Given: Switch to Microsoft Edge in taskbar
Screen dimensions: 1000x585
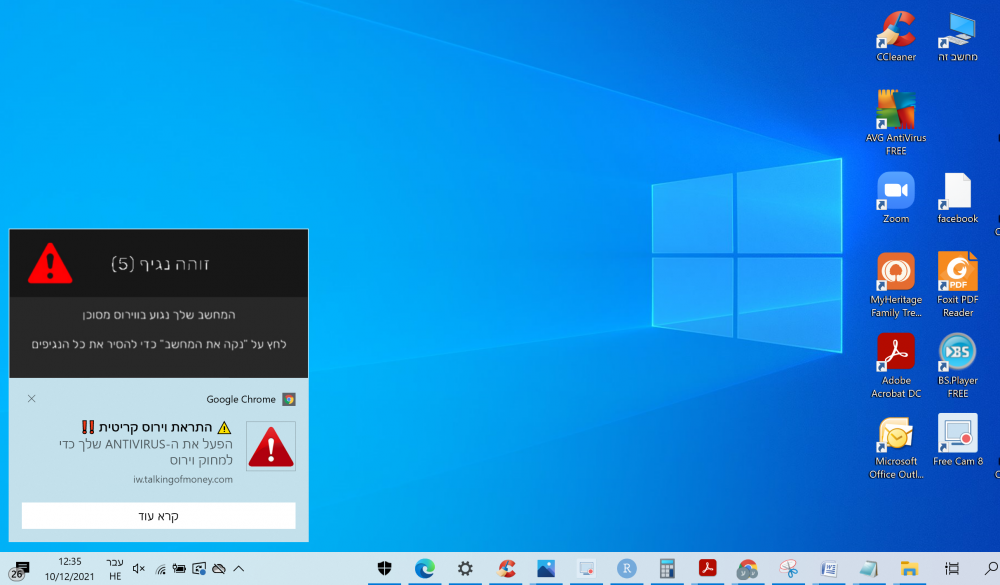Looking at the screenshot, I should pyautogui.click(x=425, y=568).
